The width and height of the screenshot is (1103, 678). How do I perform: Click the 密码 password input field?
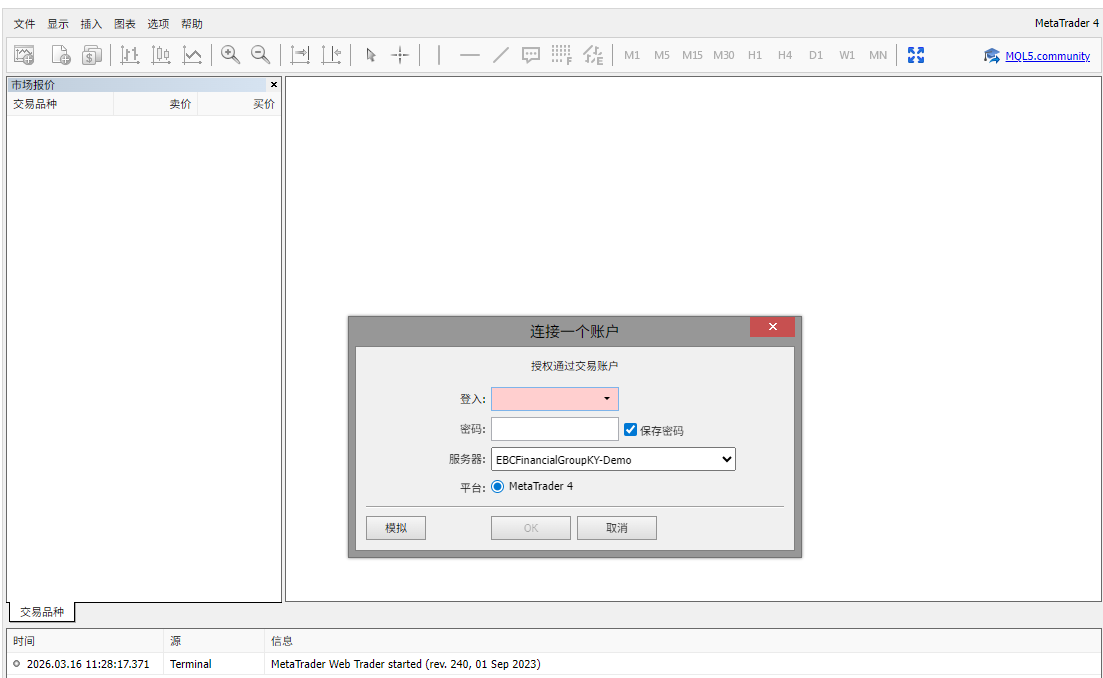click(554, 429)
